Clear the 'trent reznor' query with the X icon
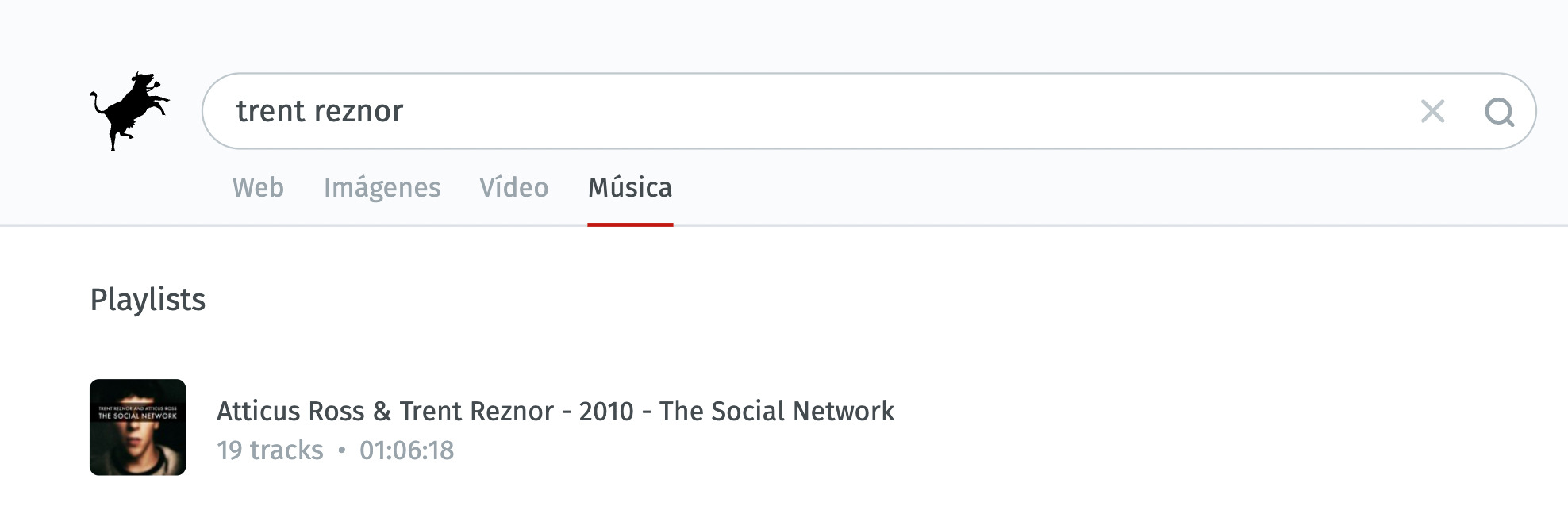The image size is (1568, 506). pyautogui.click(x=1433, y=112)
